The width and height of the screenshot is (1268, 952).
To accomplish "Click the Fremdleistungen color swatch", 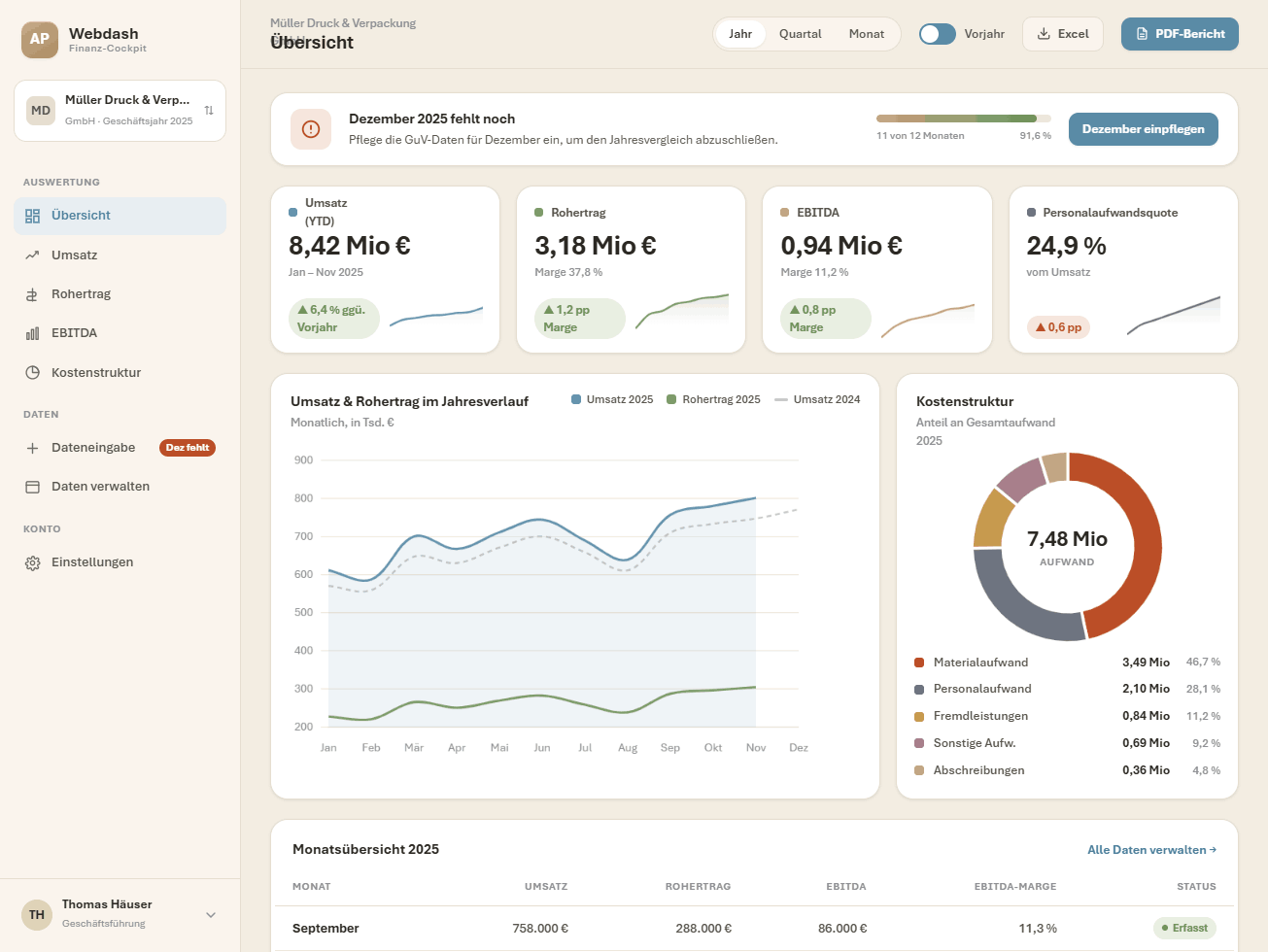I will pyautogui.click(x=919, y=717).
